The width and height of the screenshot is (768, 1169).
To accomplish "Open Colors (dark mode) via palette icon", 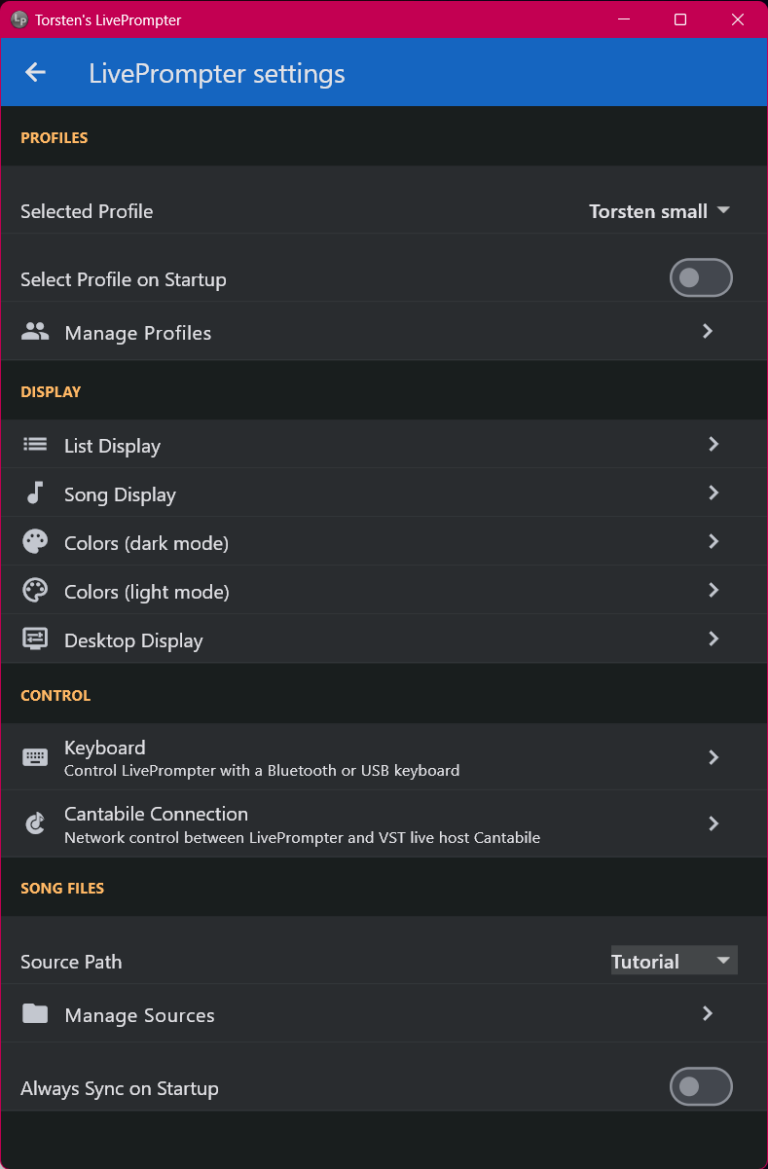I will pyautogui.click(x=35, y=541).
